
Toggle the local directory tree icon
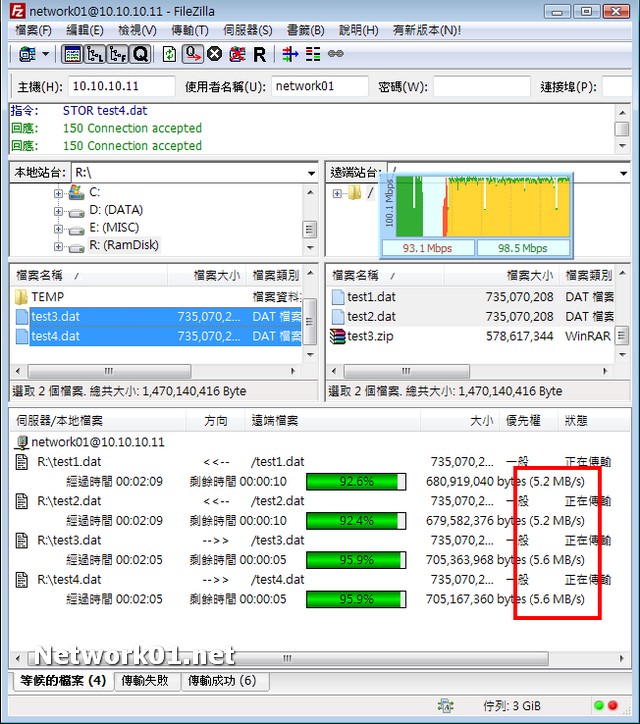[x=95, y=54]
